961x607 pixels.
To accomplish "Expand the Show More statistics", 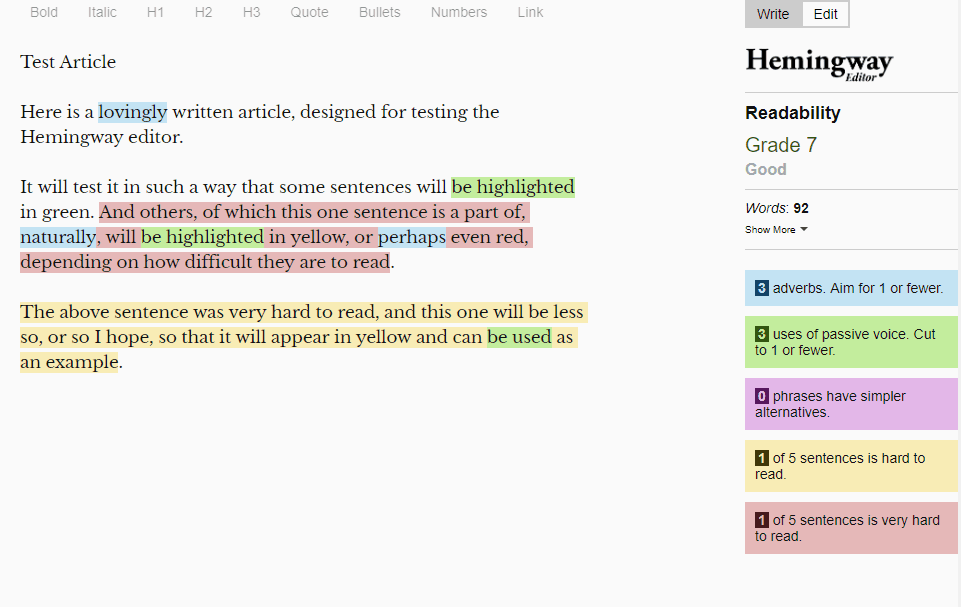I will pos(776,229).
